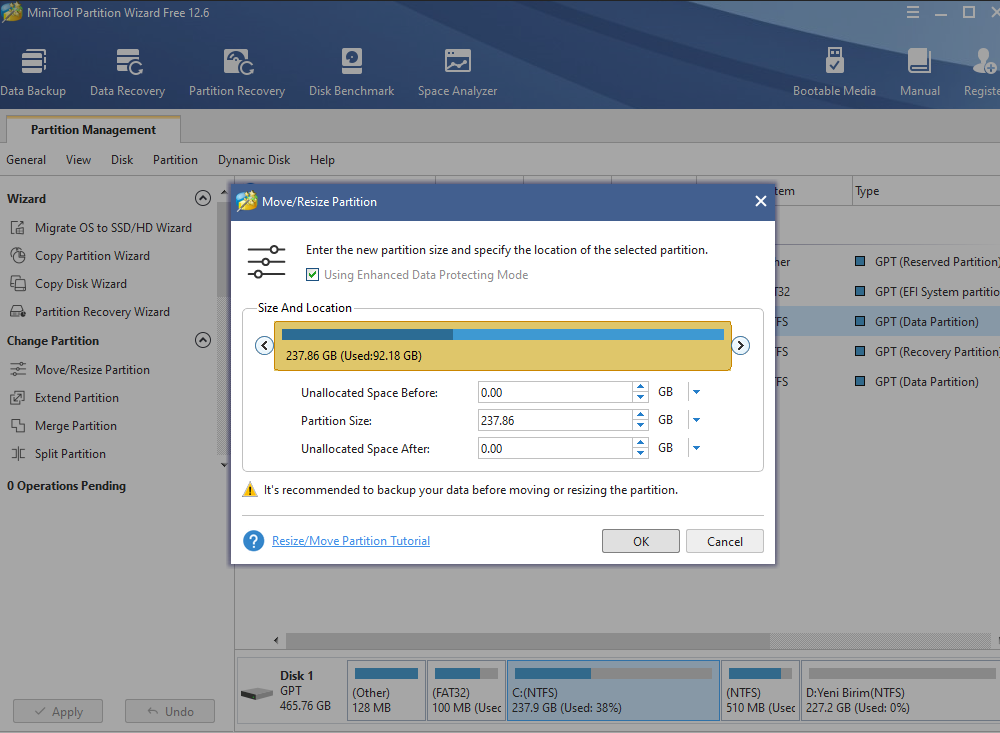Image resolution: width=1000 pixels, height=733 pixels.
Task: Open the Data Backup tool
Action: click(x=33, y=72)
